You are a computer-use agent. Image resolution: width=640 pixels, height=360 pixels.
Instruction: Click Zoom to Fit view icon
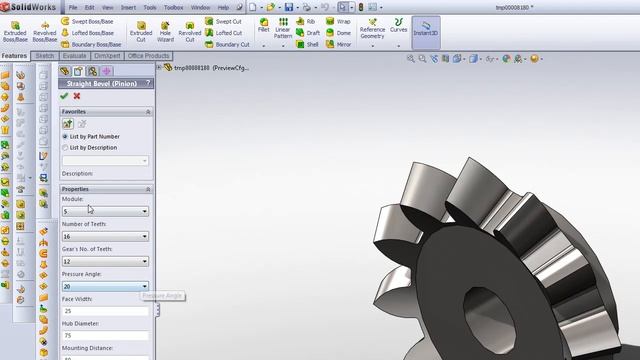coord(411,59)
